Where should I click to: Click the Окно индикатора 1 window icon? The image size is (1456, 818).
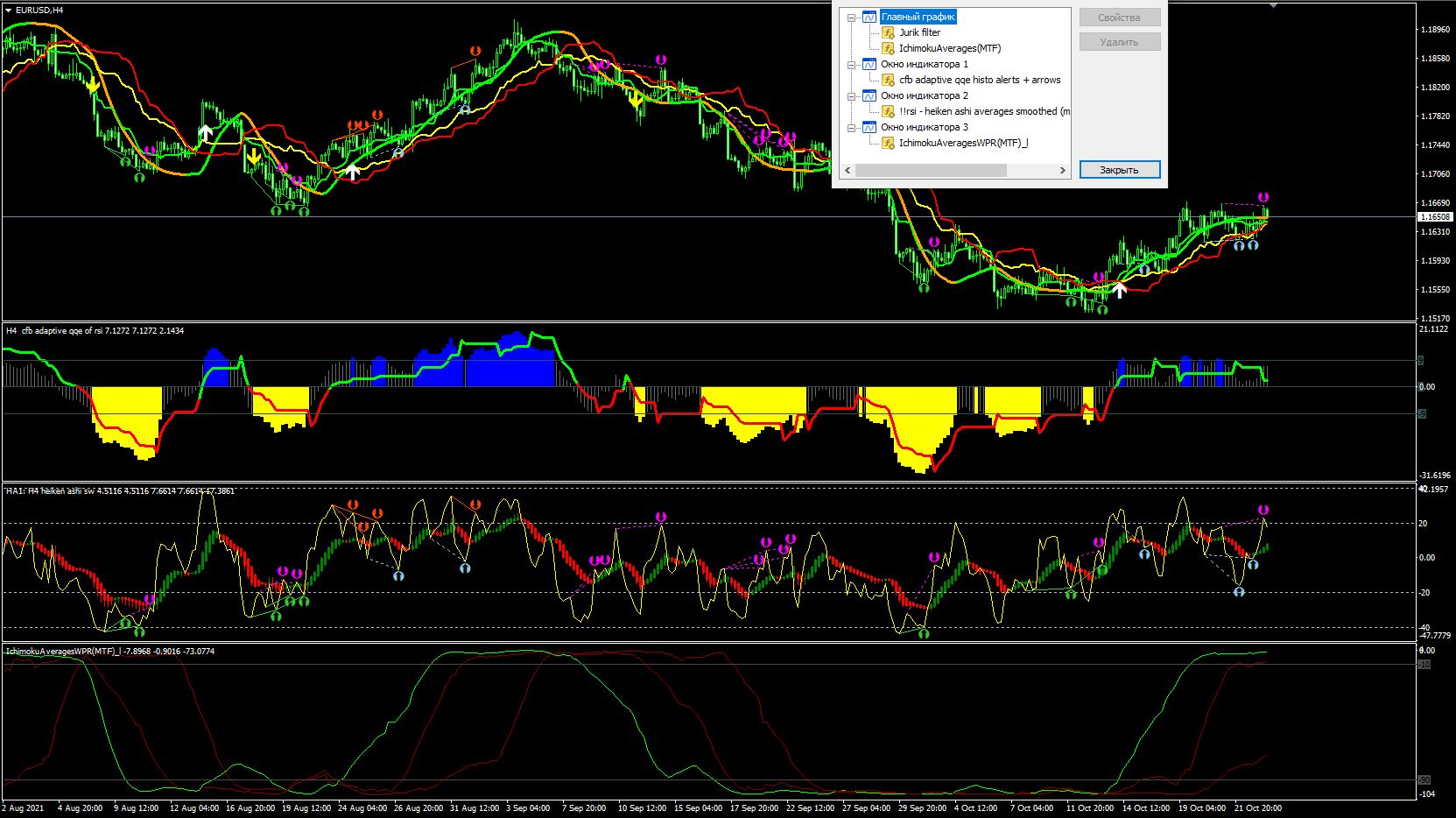pyautogui.click(x=869, y=64)
